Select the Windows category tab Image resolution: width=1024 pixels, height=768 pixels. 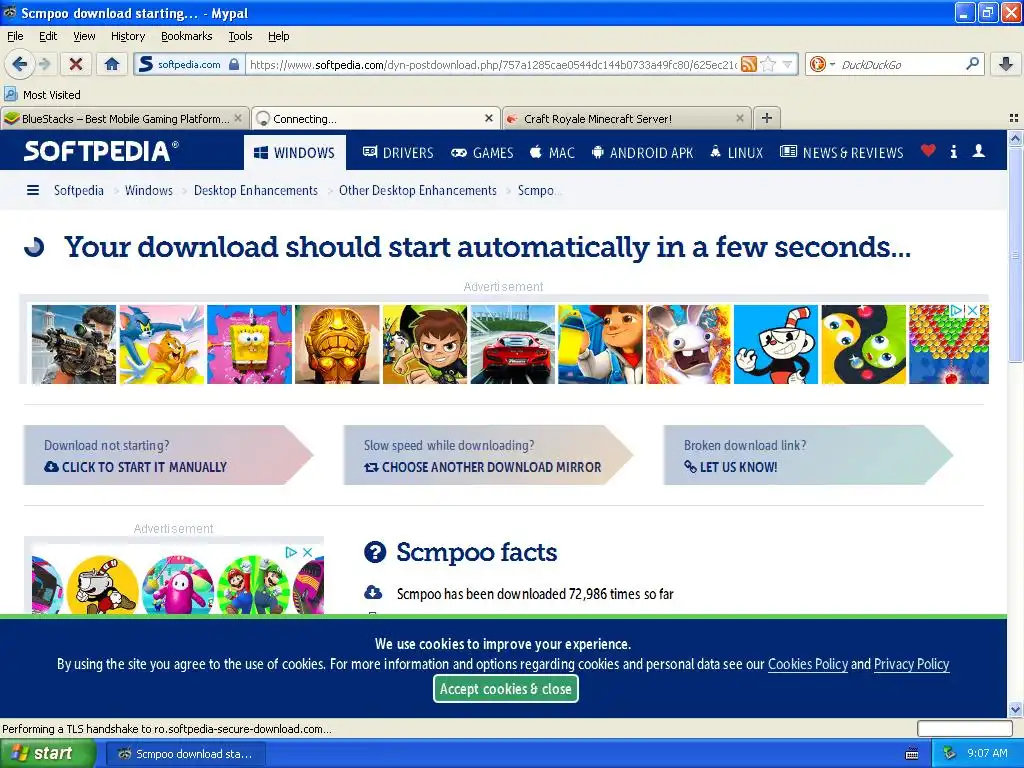pos(295,152)
